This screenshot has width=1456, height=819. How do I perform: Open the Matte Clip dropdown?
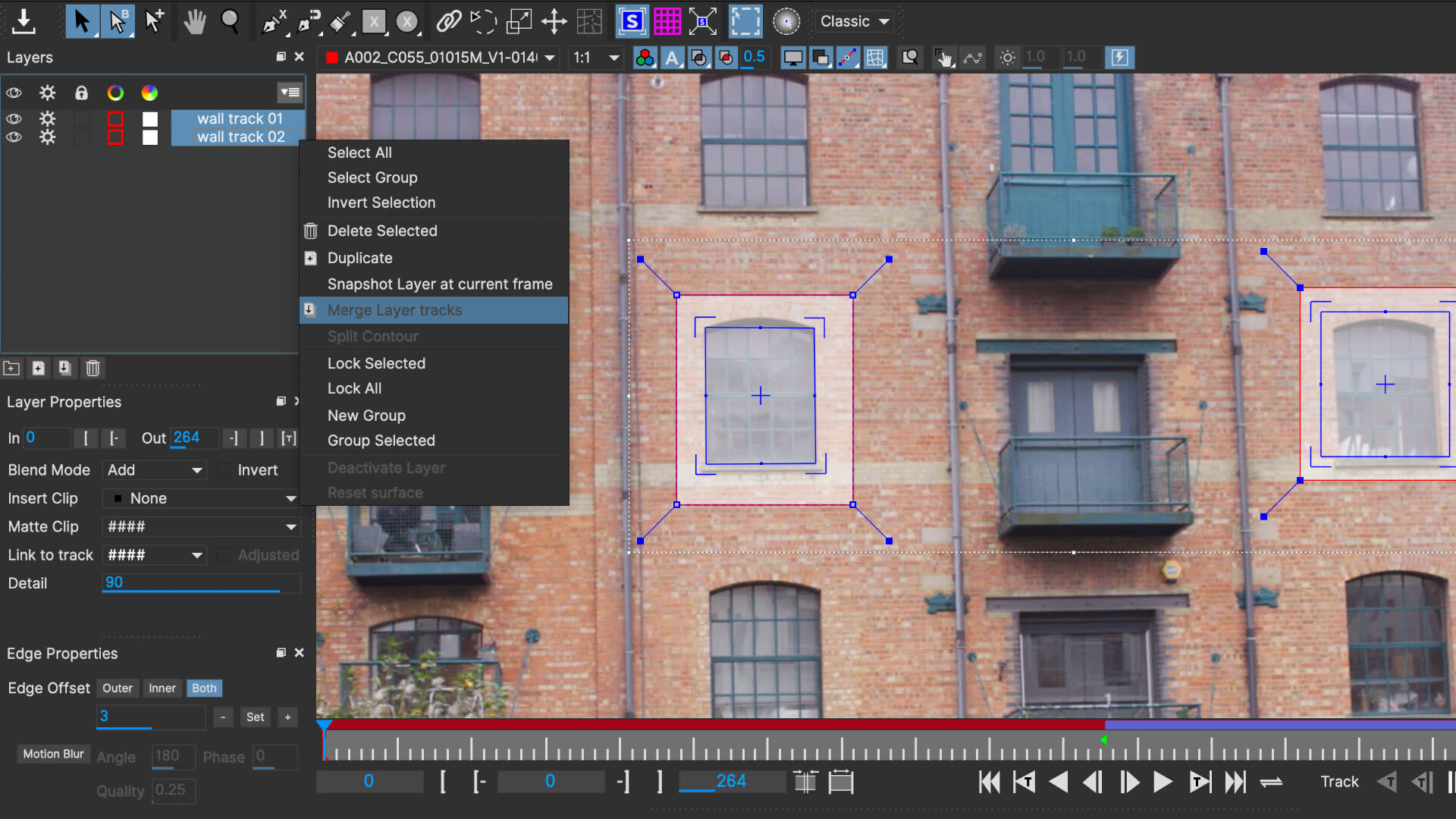pyautogui.click(x=290, y=526)
